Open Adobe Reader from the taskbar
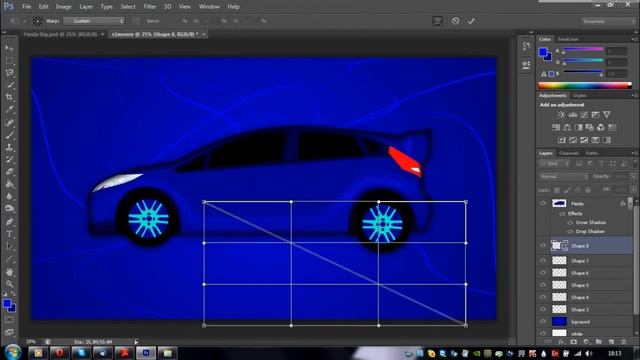 124,353
